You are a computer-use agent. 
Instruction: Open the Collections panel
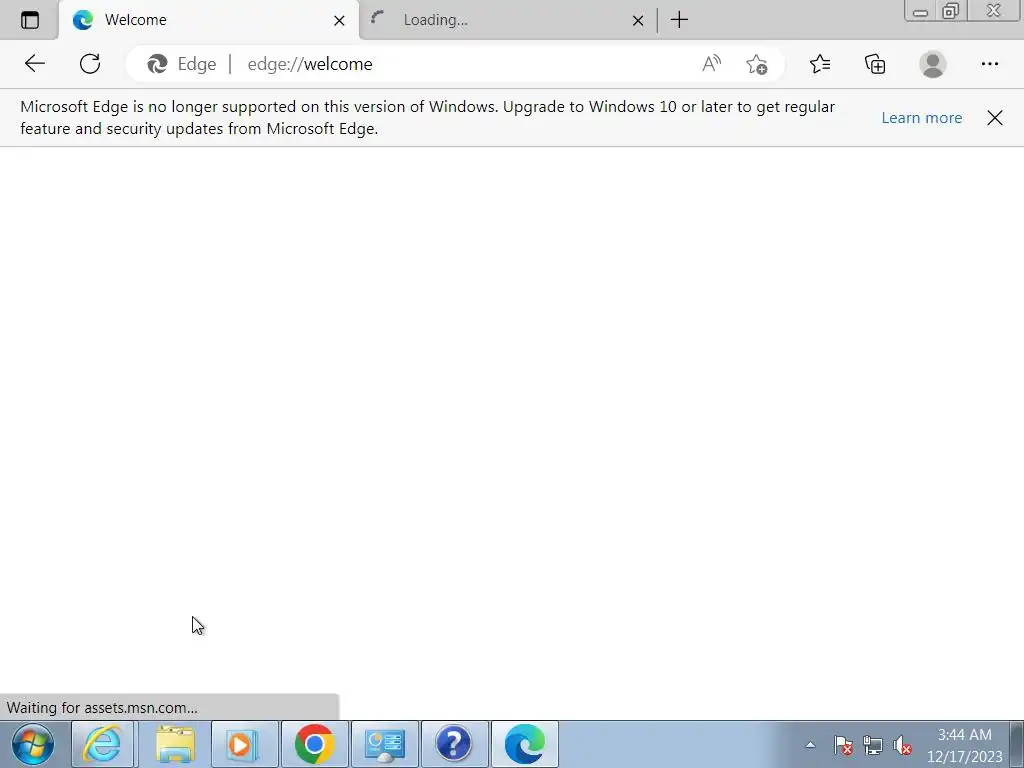click(875, 64)
